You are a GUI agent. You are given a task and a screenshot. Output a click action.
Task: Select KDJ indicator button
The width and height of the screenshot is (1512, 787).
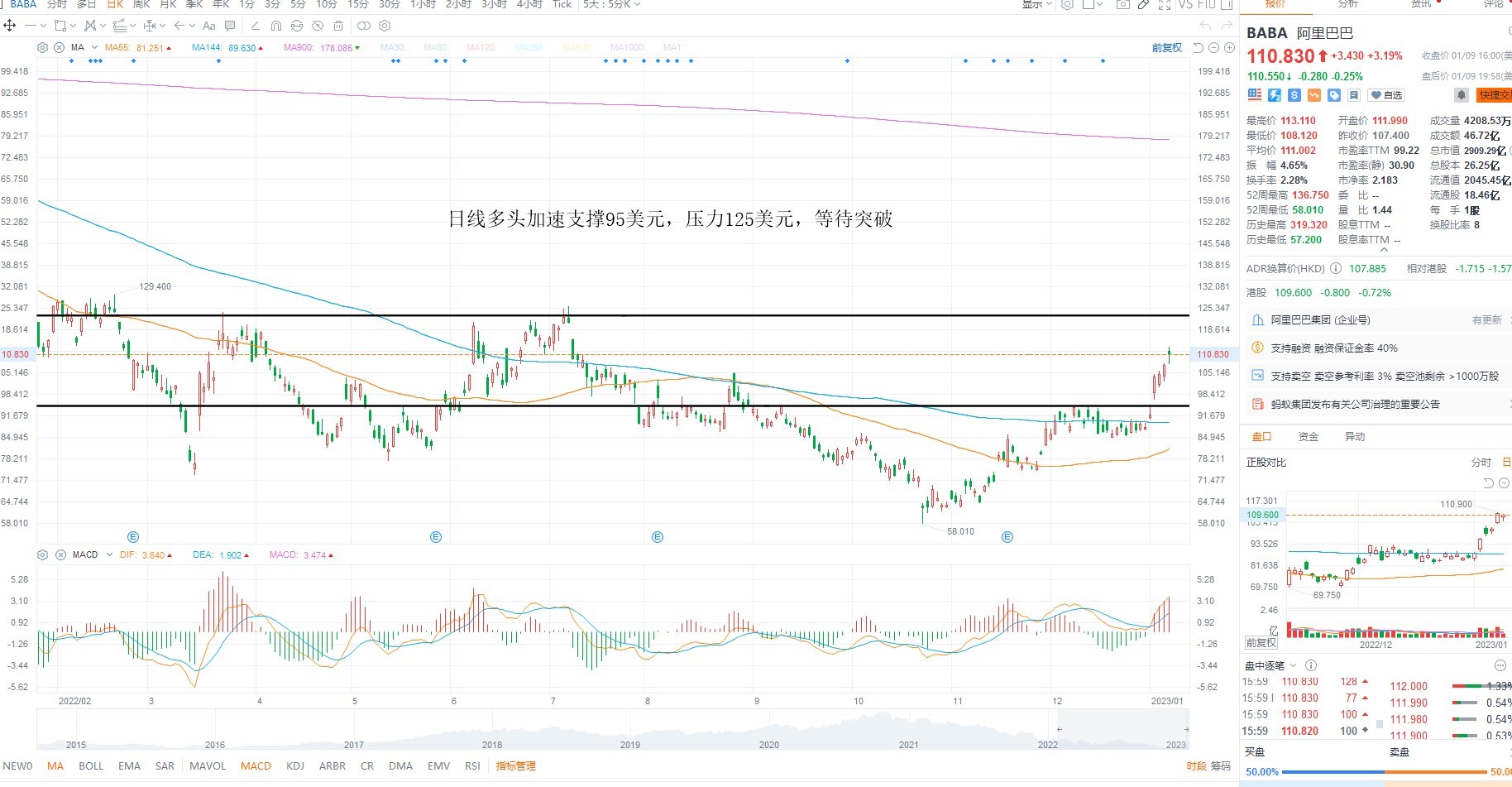click(x=295, y=766)
